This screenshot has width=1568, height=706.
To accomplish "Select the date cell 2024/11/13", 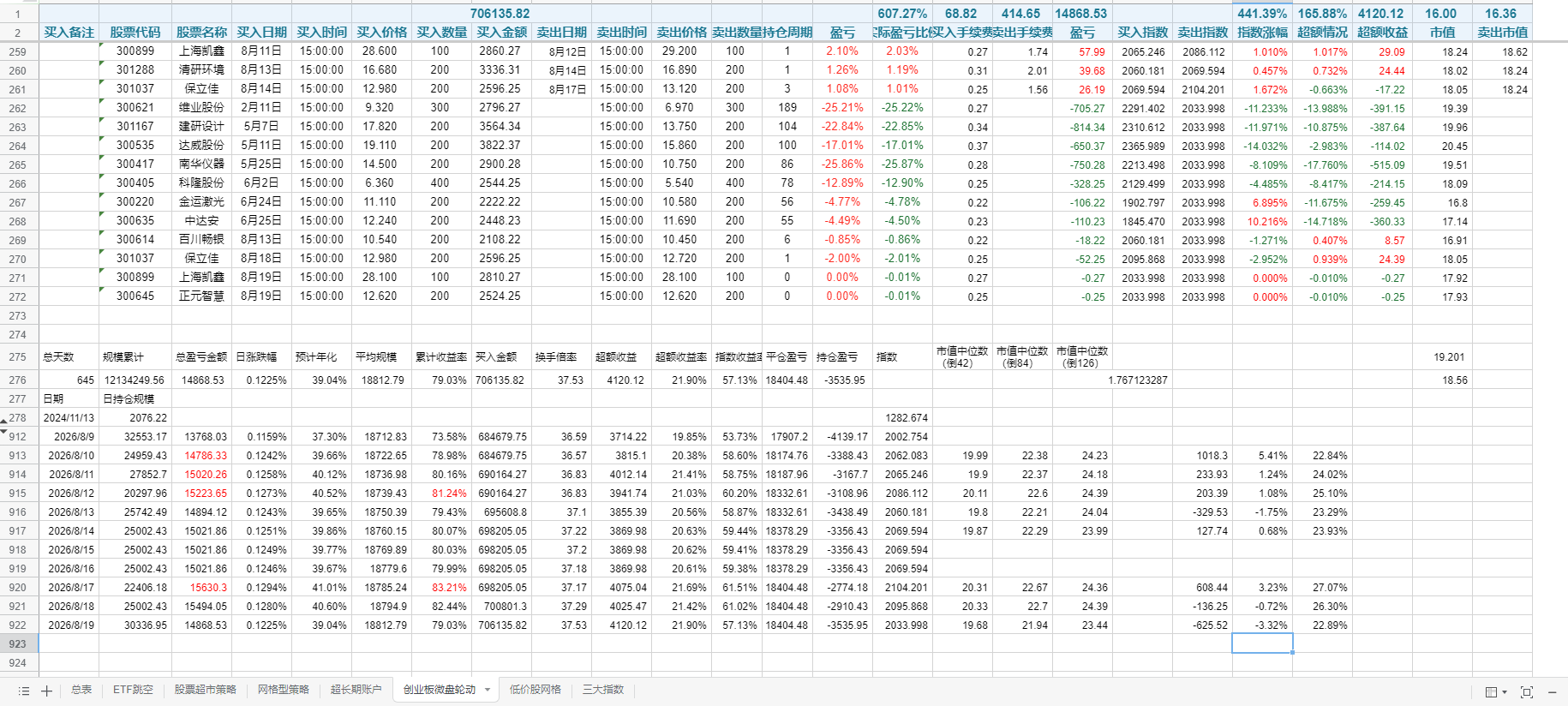I will [x=69, y=417].
